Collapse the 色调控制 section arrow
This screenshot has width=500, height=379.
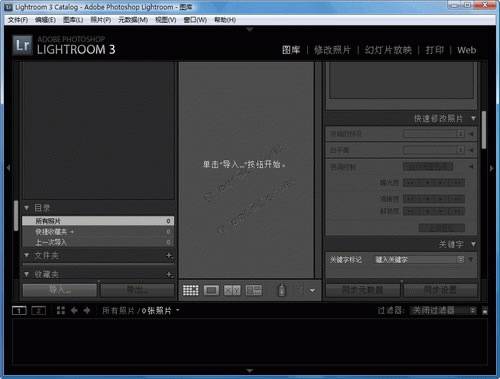471,166
